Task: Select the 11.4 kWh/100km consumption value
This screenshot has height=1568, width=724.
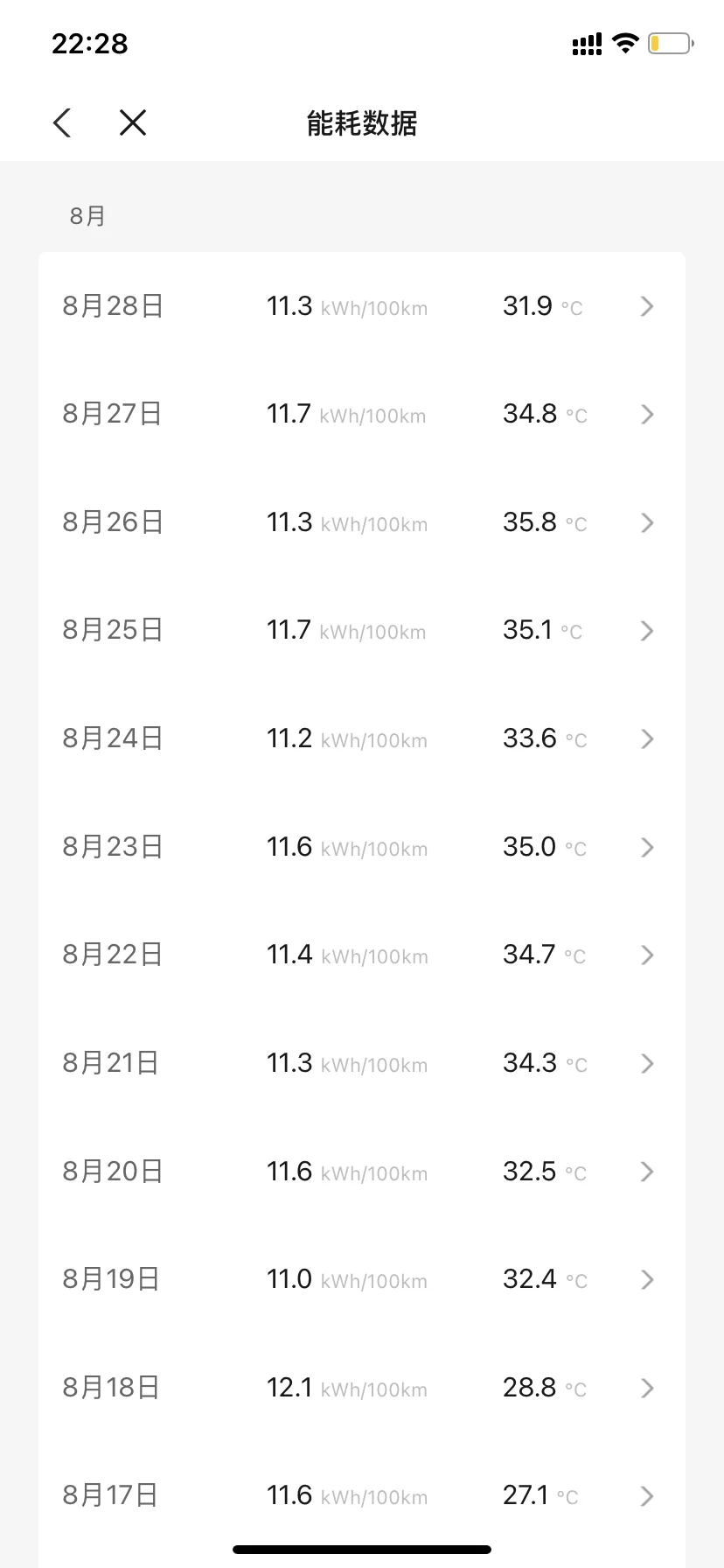Action: 347,955
